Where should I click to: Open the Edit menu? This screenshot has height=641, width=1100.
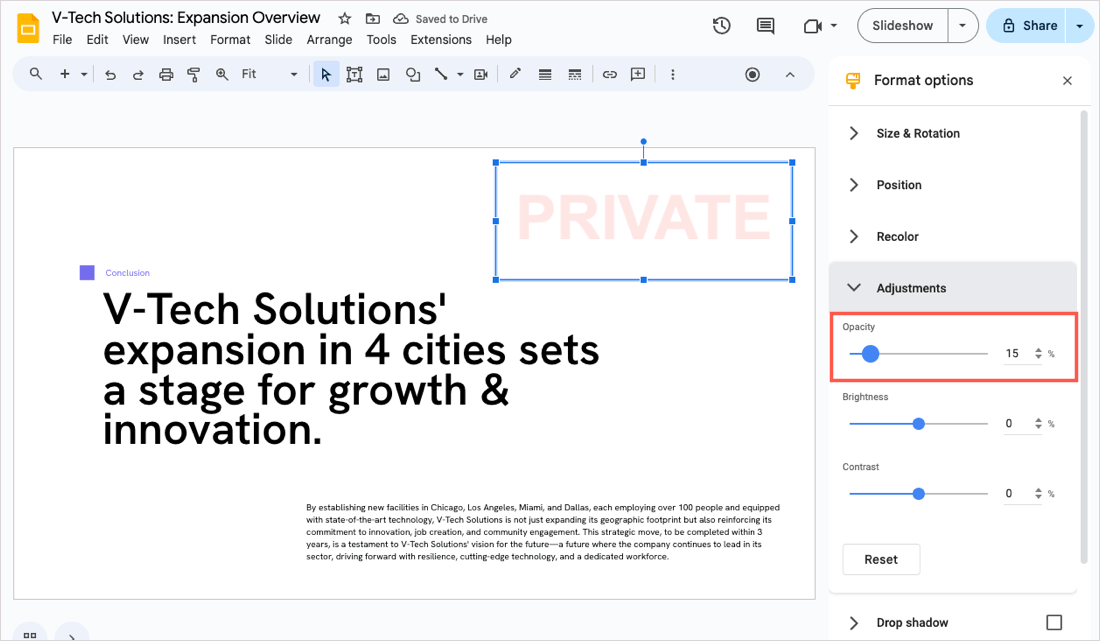(98, 40)
